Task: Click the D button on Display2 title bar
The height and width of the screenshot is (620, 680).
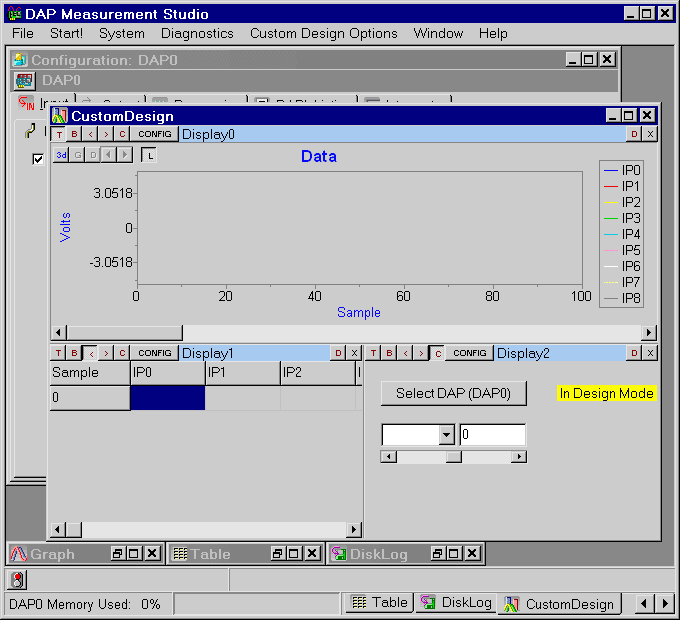Action: coord(634,353)
